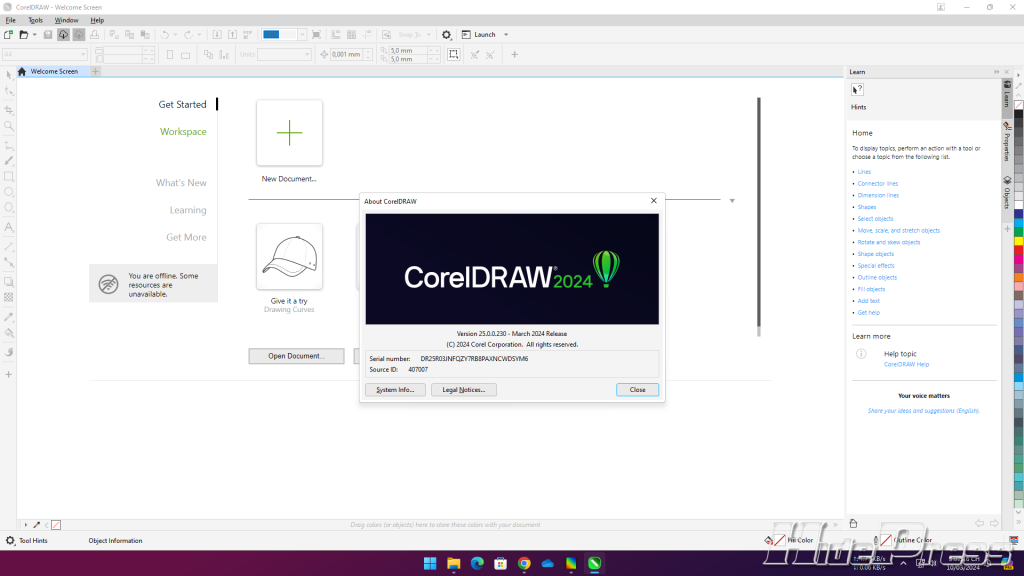Open the Options gear icon
The image size is (1024, 576).
click(447, 34)
